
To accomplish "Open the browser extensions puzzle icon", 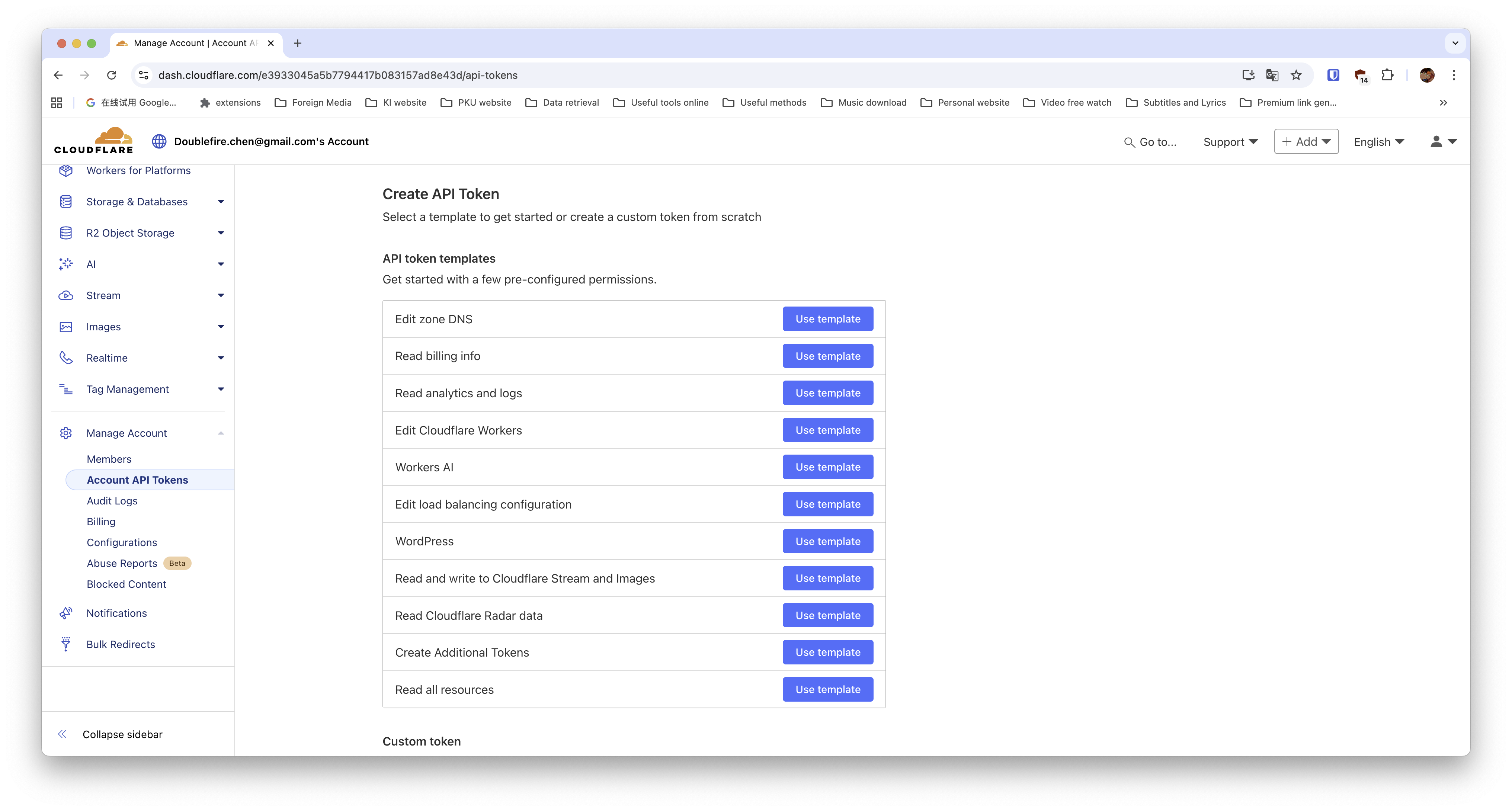I will pos(1387,75).
